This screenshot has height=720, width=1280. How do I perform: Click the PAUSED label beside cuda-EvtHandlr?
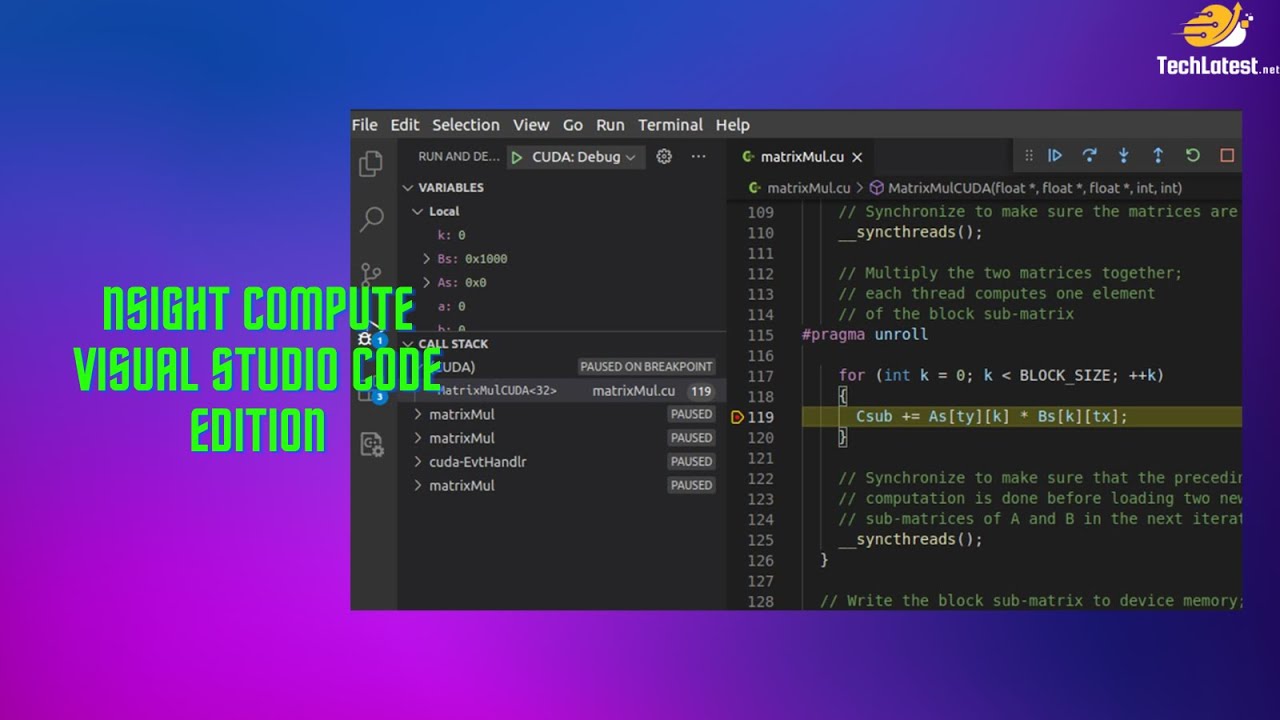[692, 462]
